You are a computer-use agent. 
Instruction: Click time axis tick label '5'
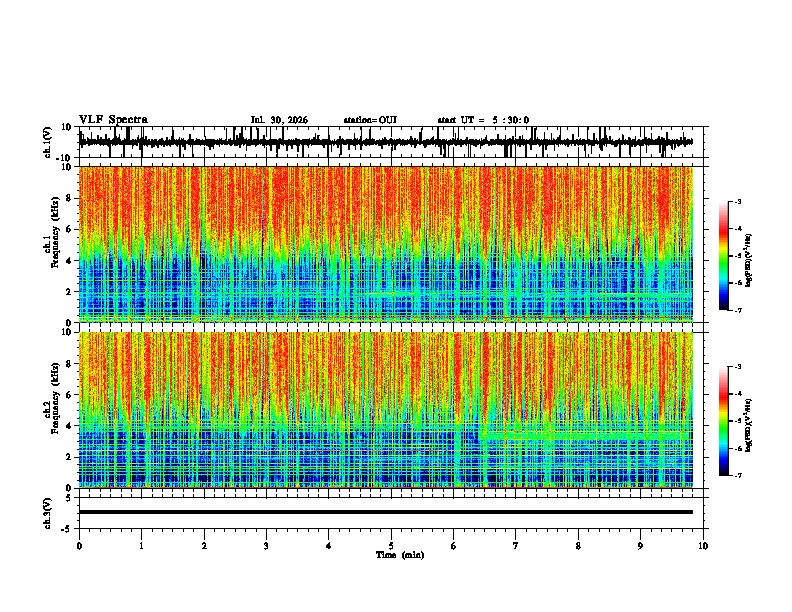pyautogui.click(x=391, y=546)
